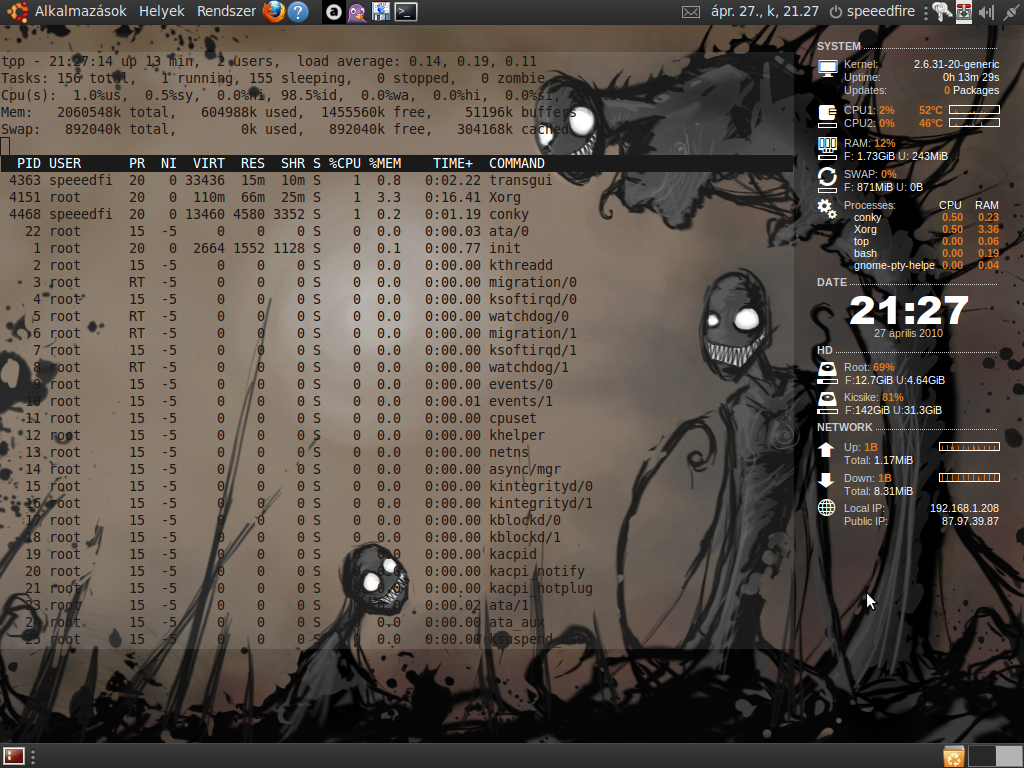Click the cpuset process row
This screenshot has height=768, width=1024.
coord(396,418)
